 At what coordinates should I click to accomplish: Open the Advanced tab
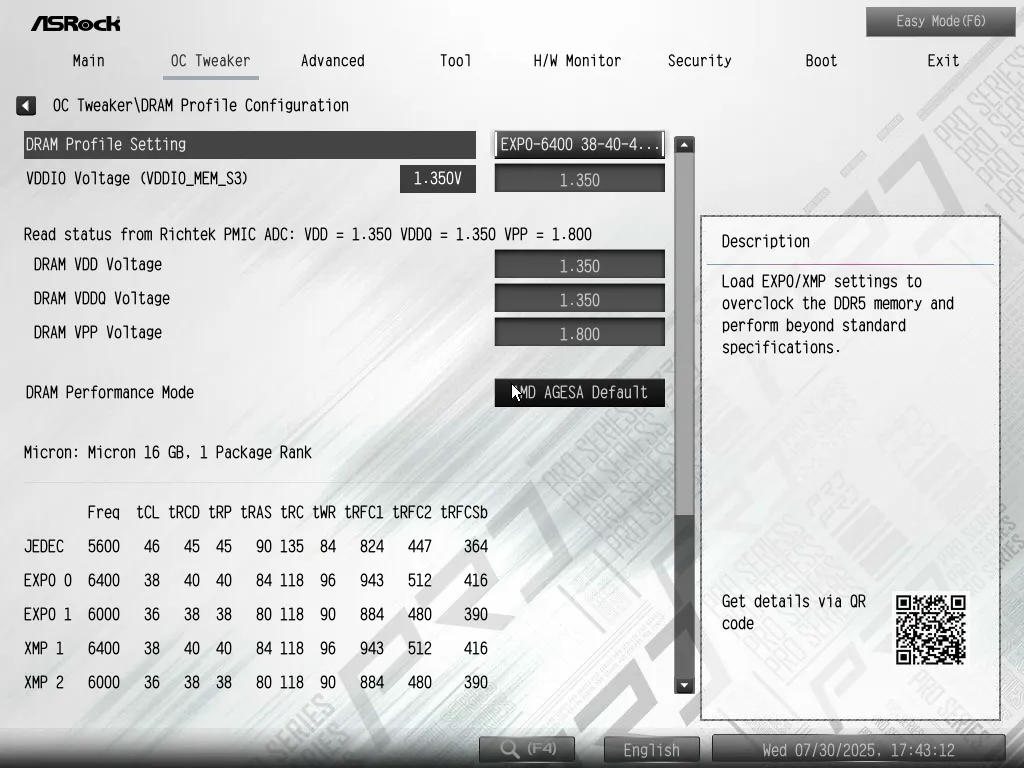tap(332, 61)
